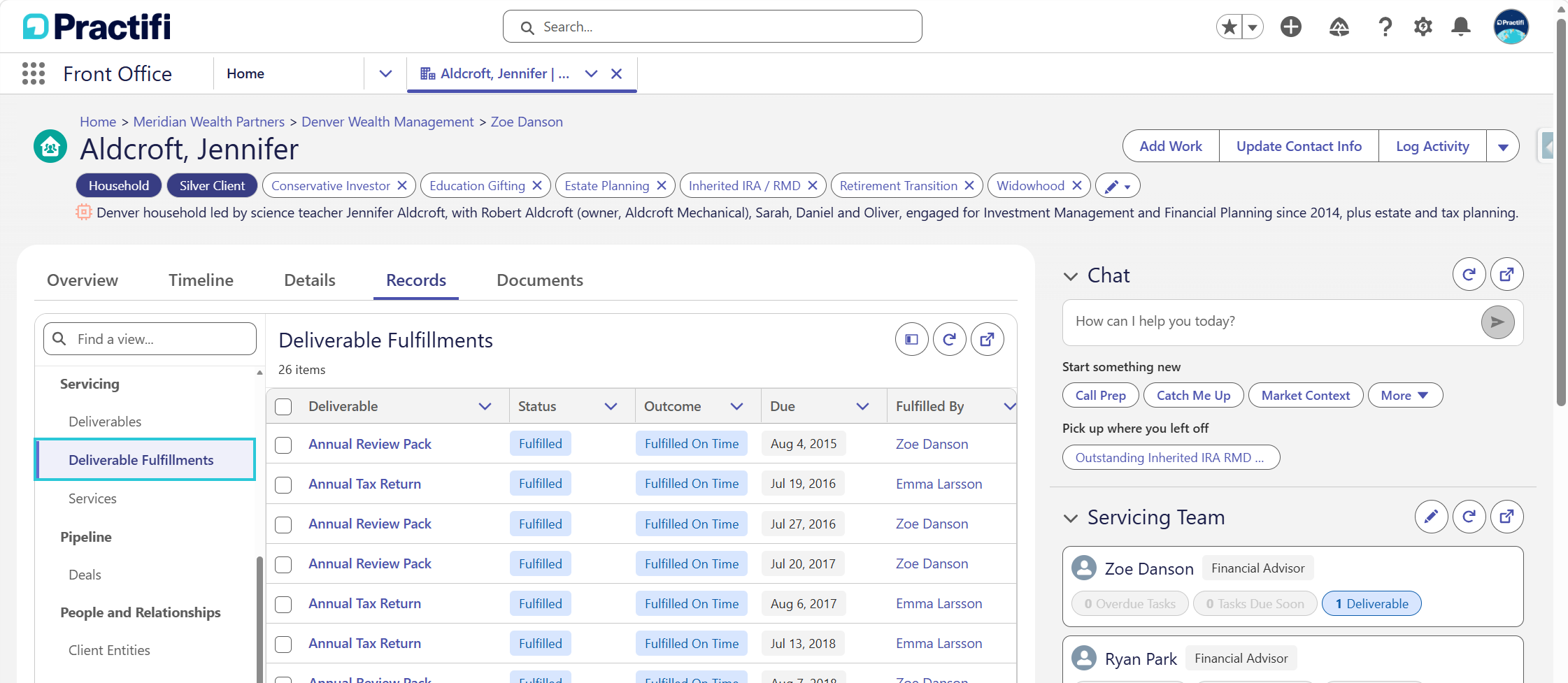Image resolution: width=1568 pixels, height=683 pixels.
Task: Open the Due column menu
Action: tap(862, 406)
